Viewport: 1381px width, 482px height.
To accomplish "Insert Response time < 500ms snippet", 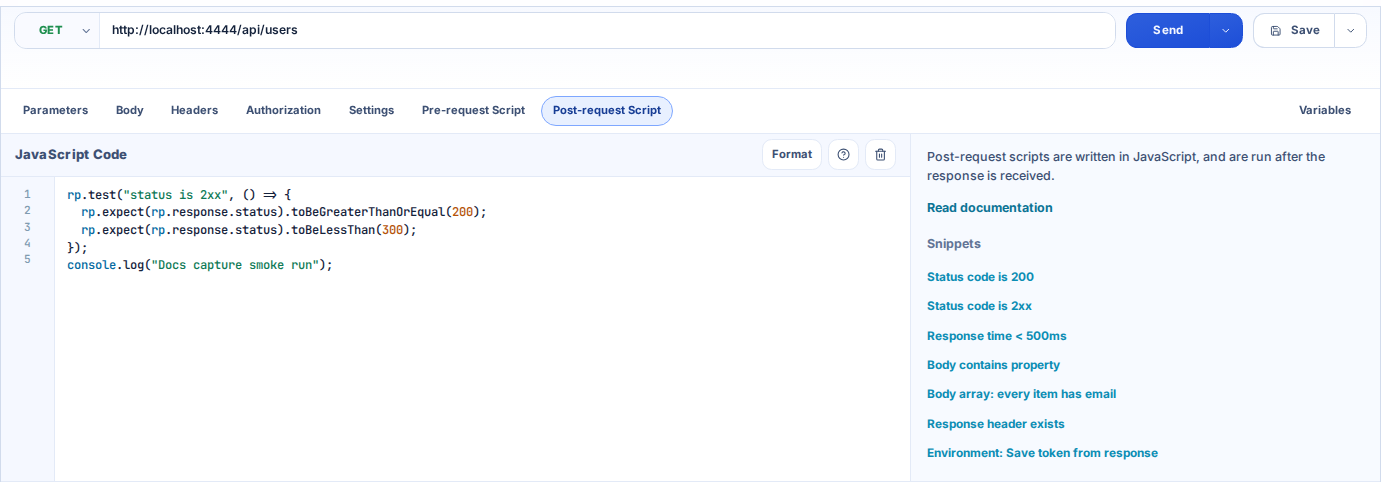I will (996, 336).
